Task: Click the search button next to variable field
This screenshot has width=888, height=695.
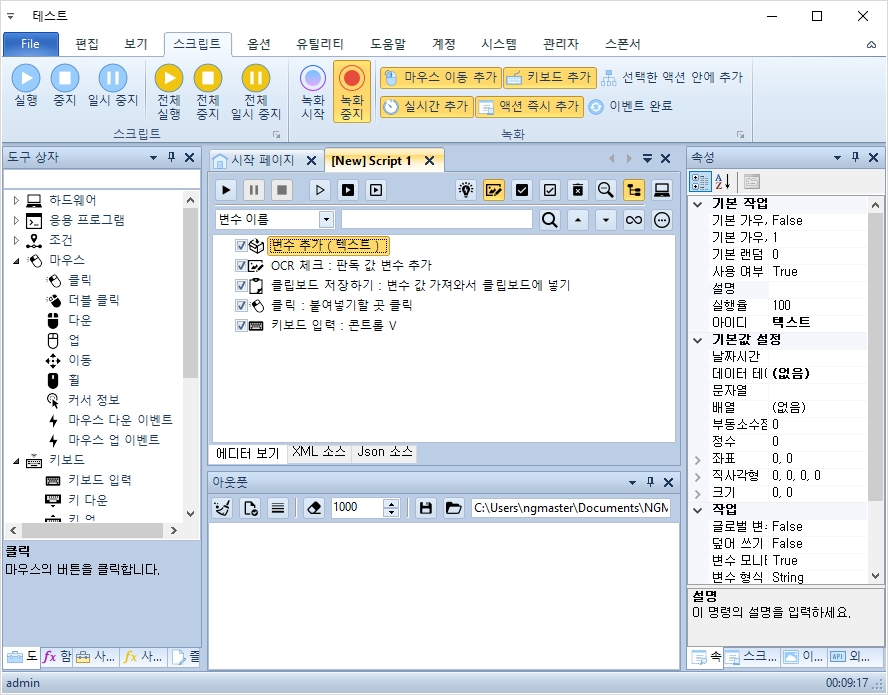Action: 549,220
